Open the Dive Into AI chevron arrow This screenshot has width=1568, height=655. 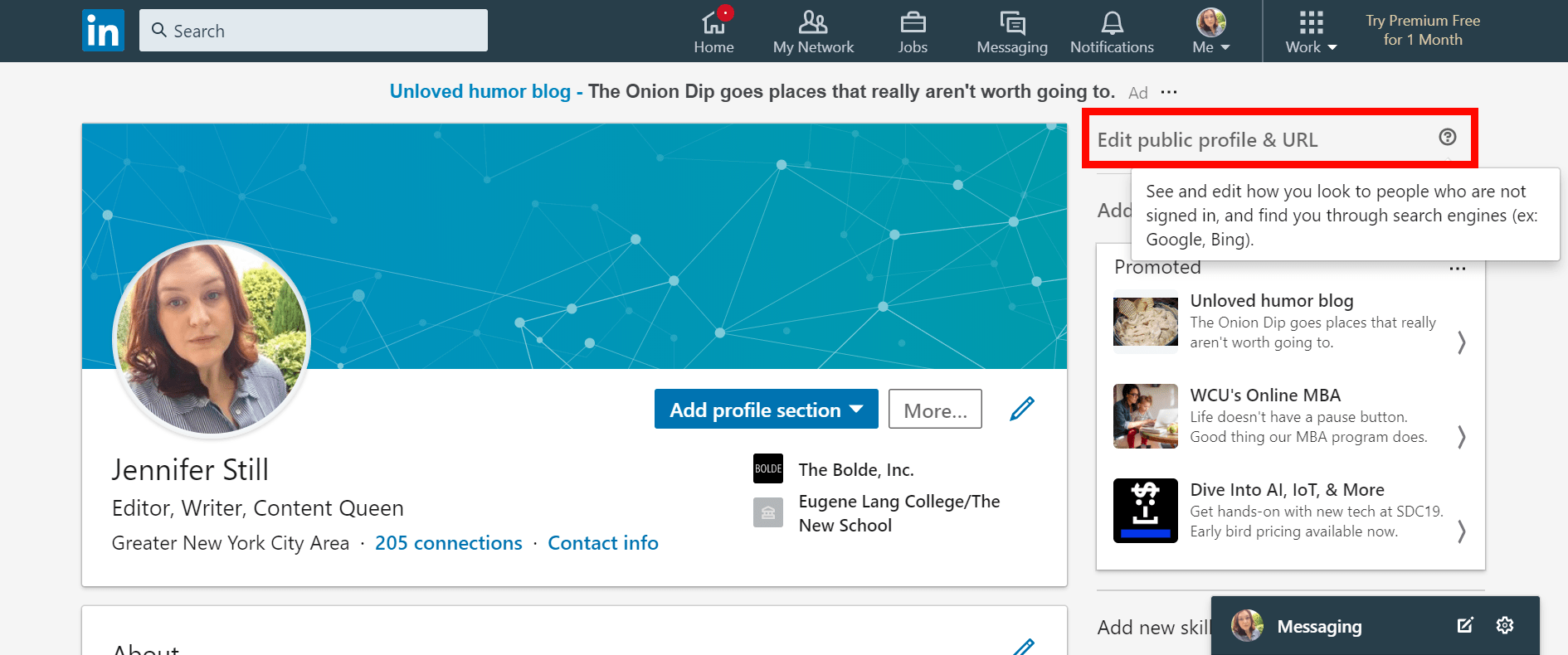(x=1462, y=531)
